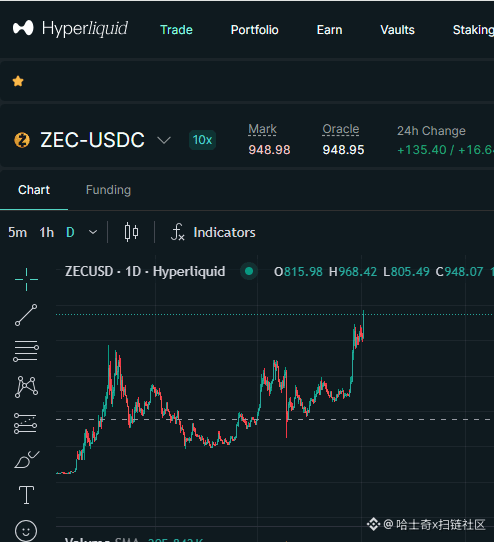
Task: Select the text annotation tool
Action: [x=26, y=495]
